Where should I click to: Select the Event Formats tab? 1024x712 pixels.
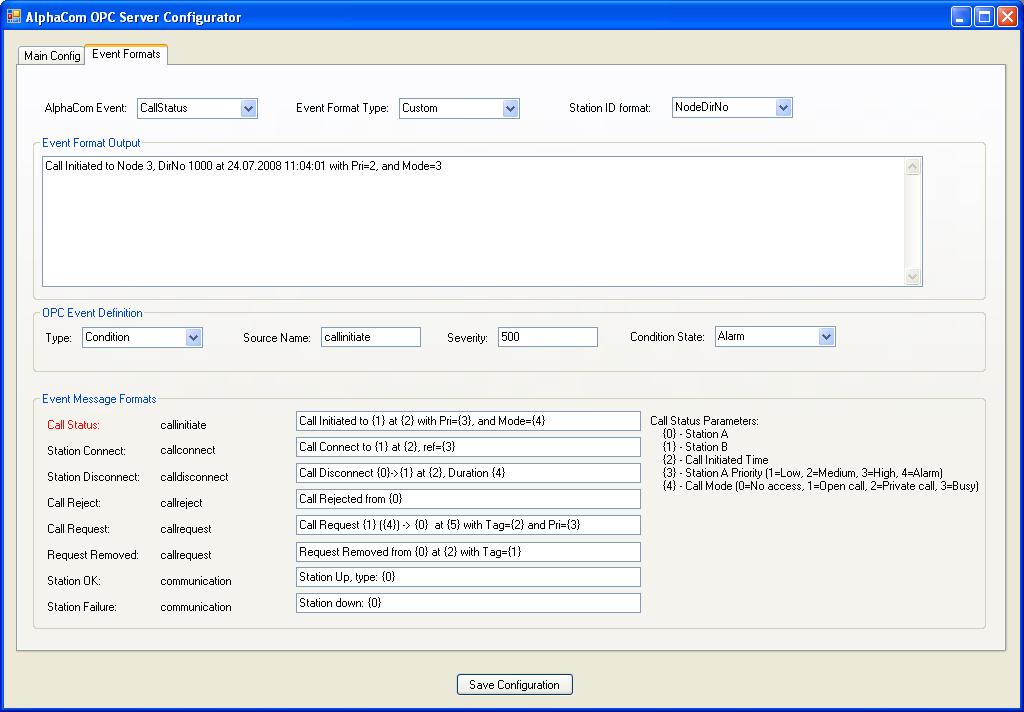[x=126, y=54]
